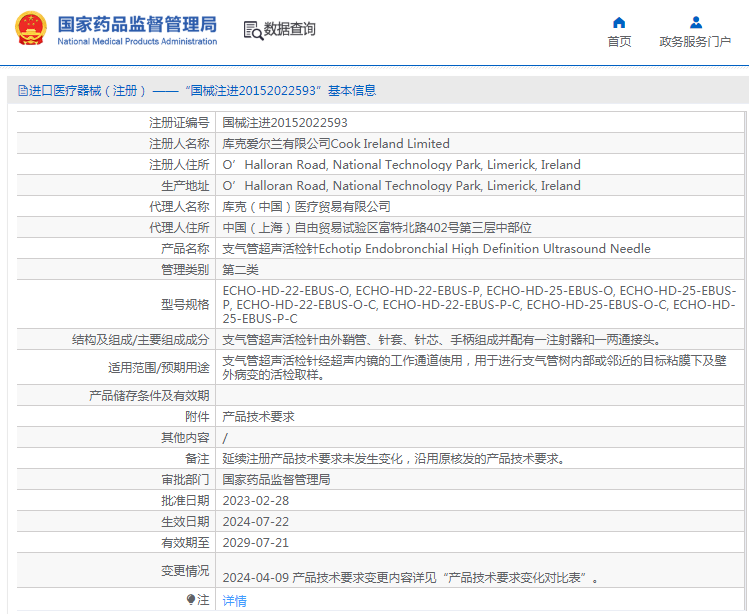749x614 pixels.
Task: Click the 批准日期 label
Action: tap(185, 501)
